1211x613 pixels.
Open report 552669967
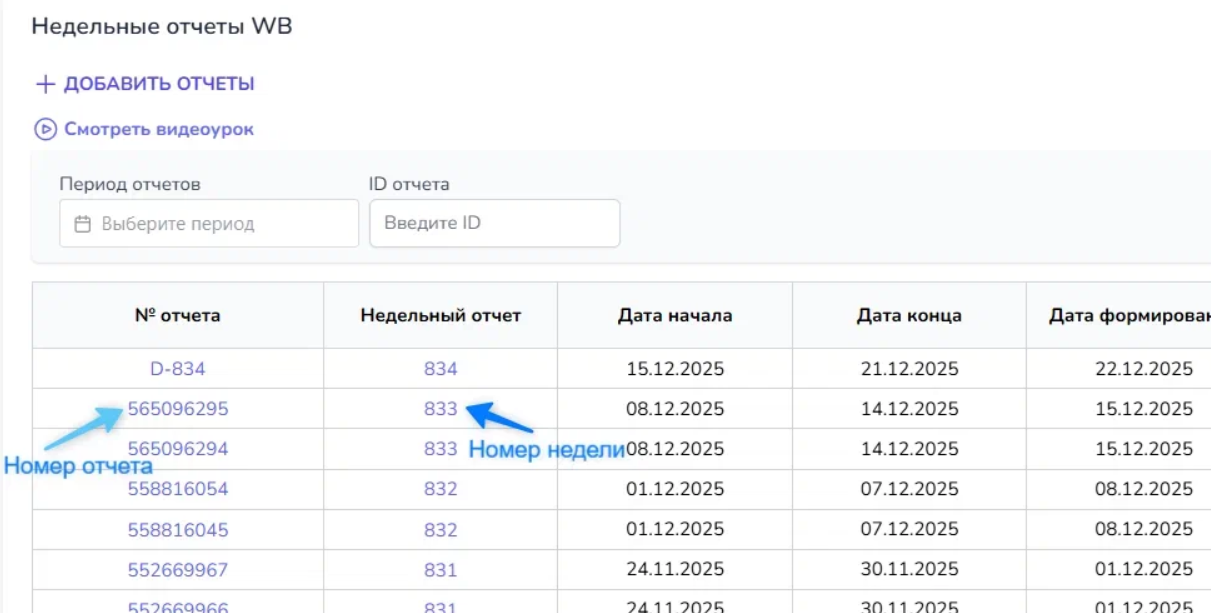click(x=178, y=570)
